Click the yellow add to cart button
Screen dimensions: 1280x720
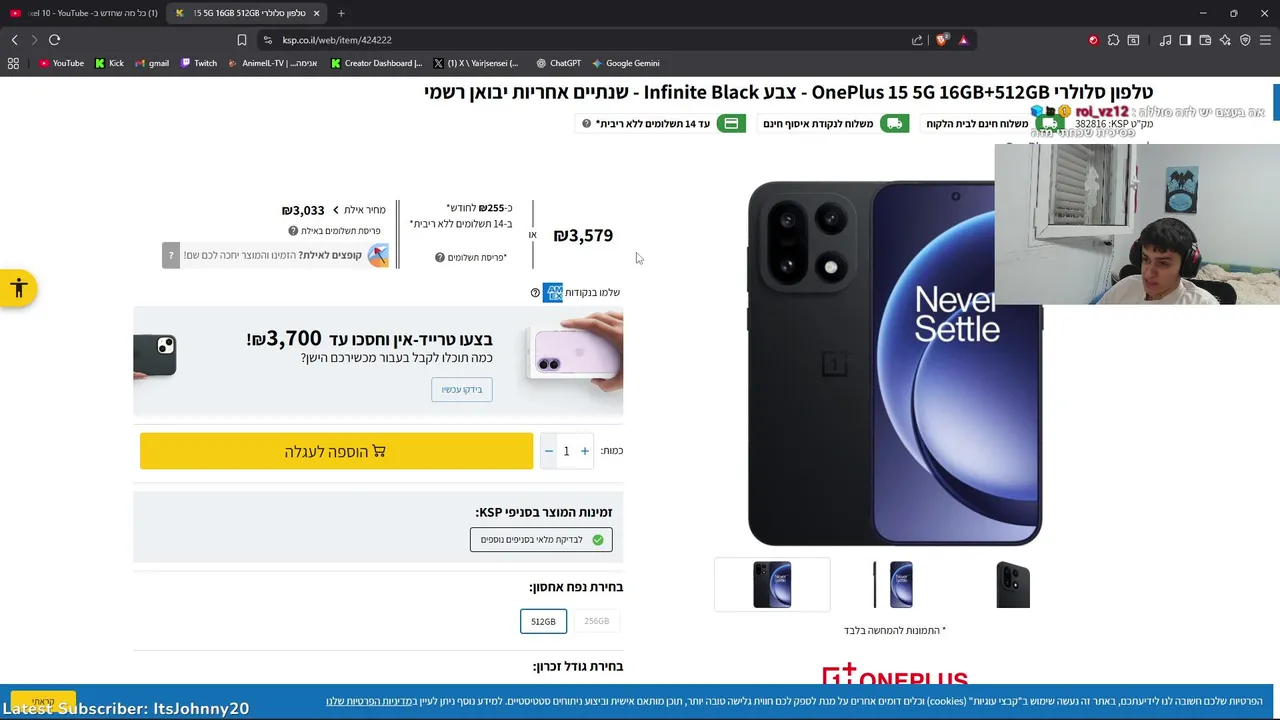336,451
